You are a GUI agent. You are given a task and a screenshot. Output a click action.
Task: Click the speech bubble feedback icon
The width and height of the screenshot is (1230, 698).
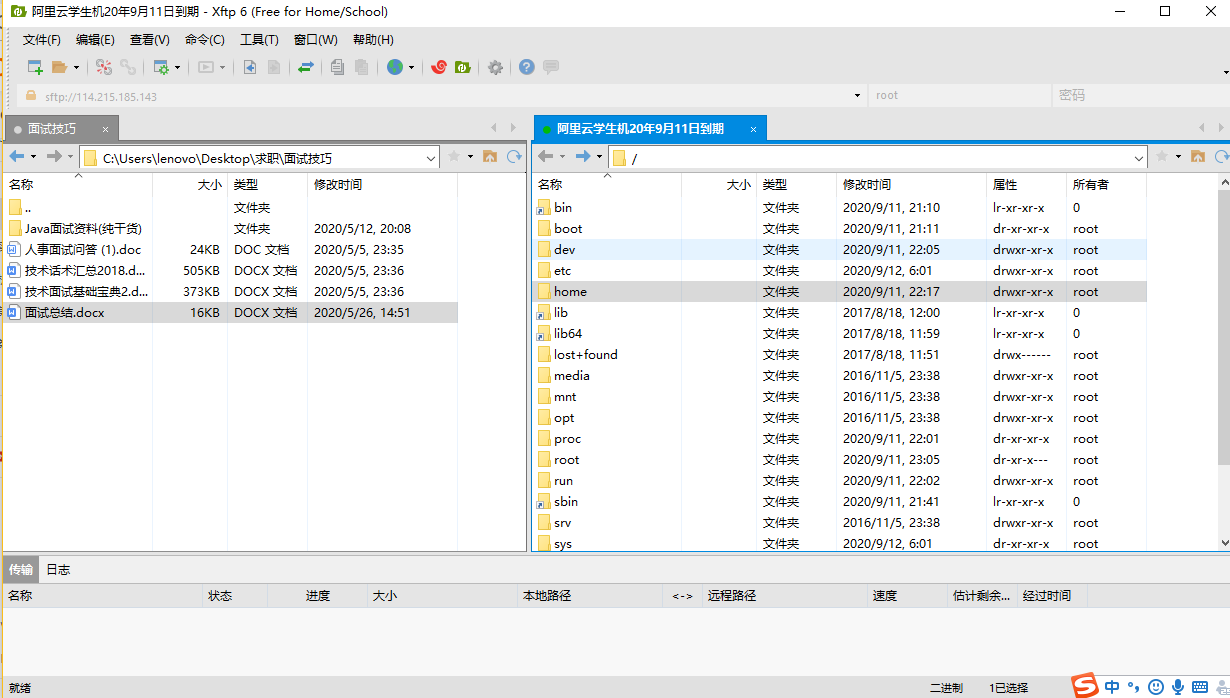click(550, 67)
